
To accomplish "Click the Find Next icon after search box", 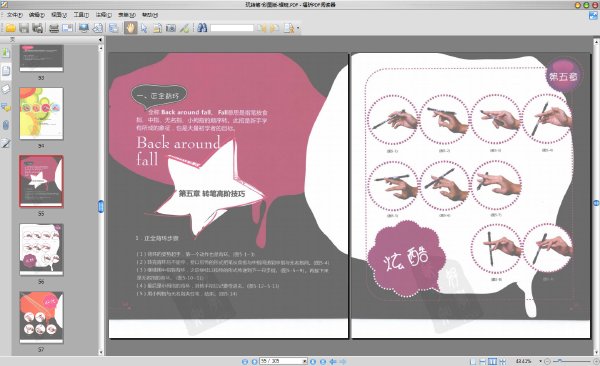I will (x=274, y=28).
